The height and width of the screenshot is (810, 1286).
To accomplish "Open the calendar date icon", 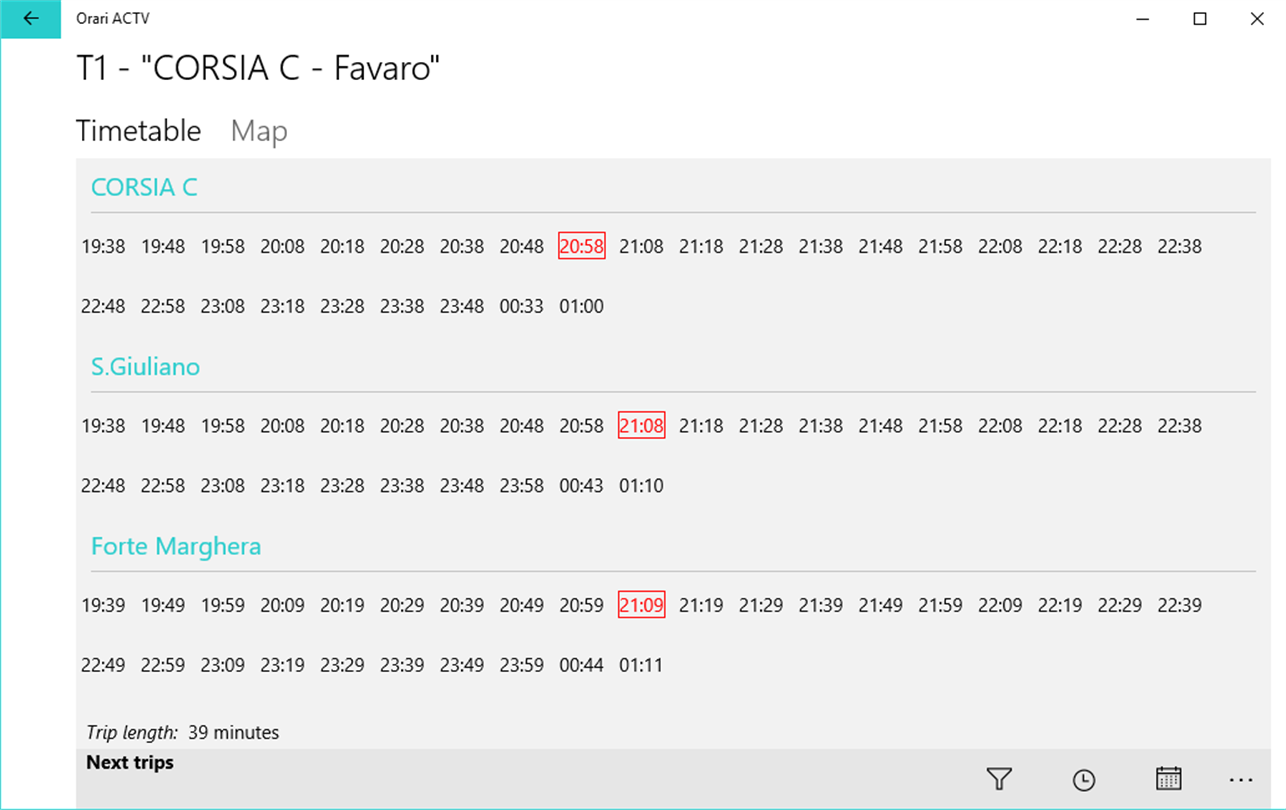I will tap(1168, 779).
